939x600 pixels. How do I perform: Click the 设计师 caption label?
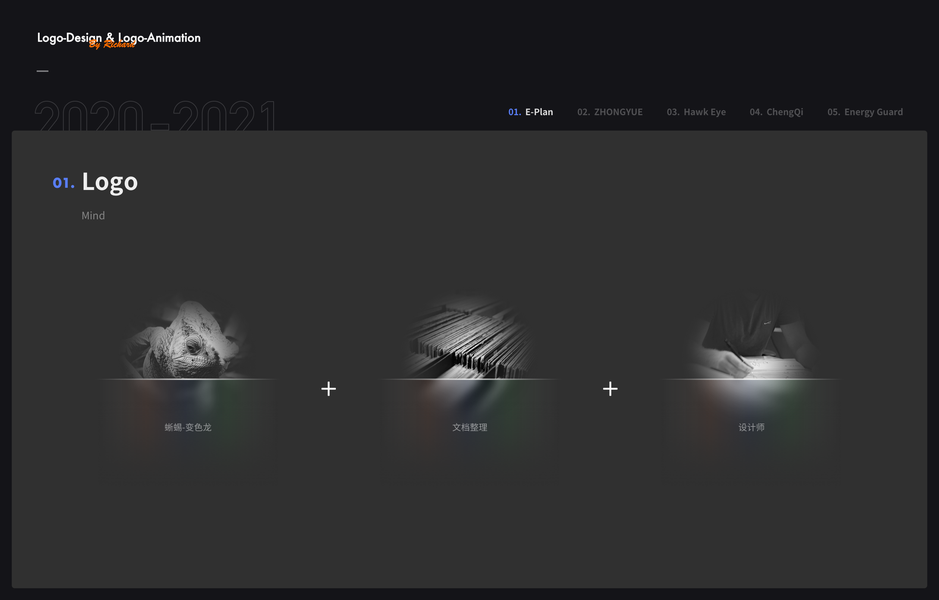pos(751,427)
